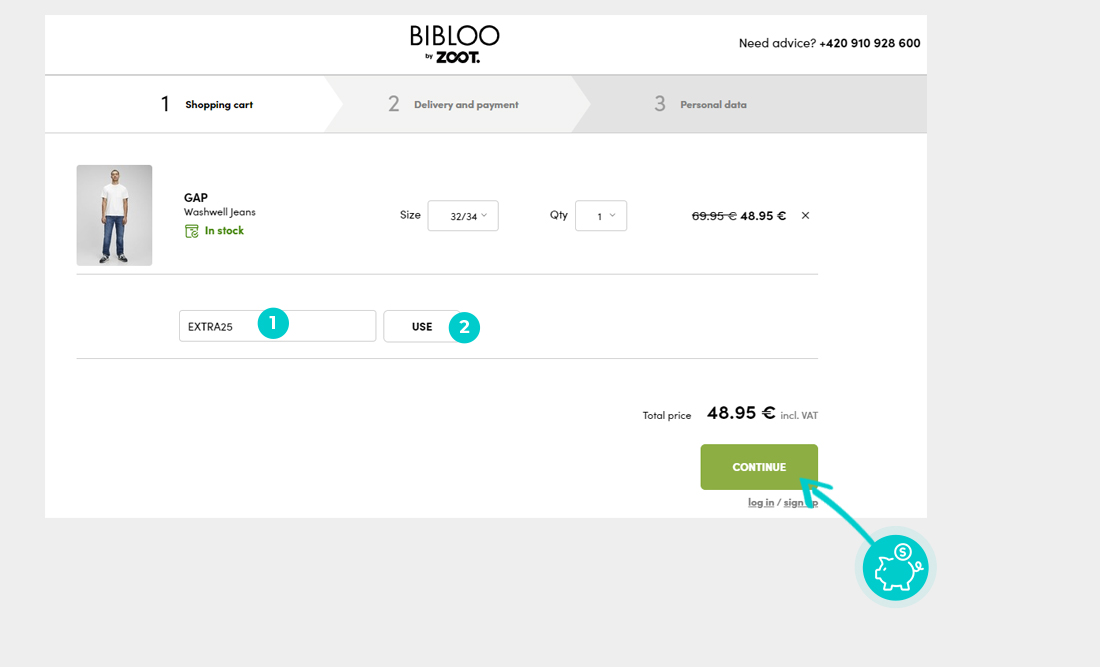Viewport: 1100px width, 667px height.
Task: Click the log in link
Action: tap(760, 502)
